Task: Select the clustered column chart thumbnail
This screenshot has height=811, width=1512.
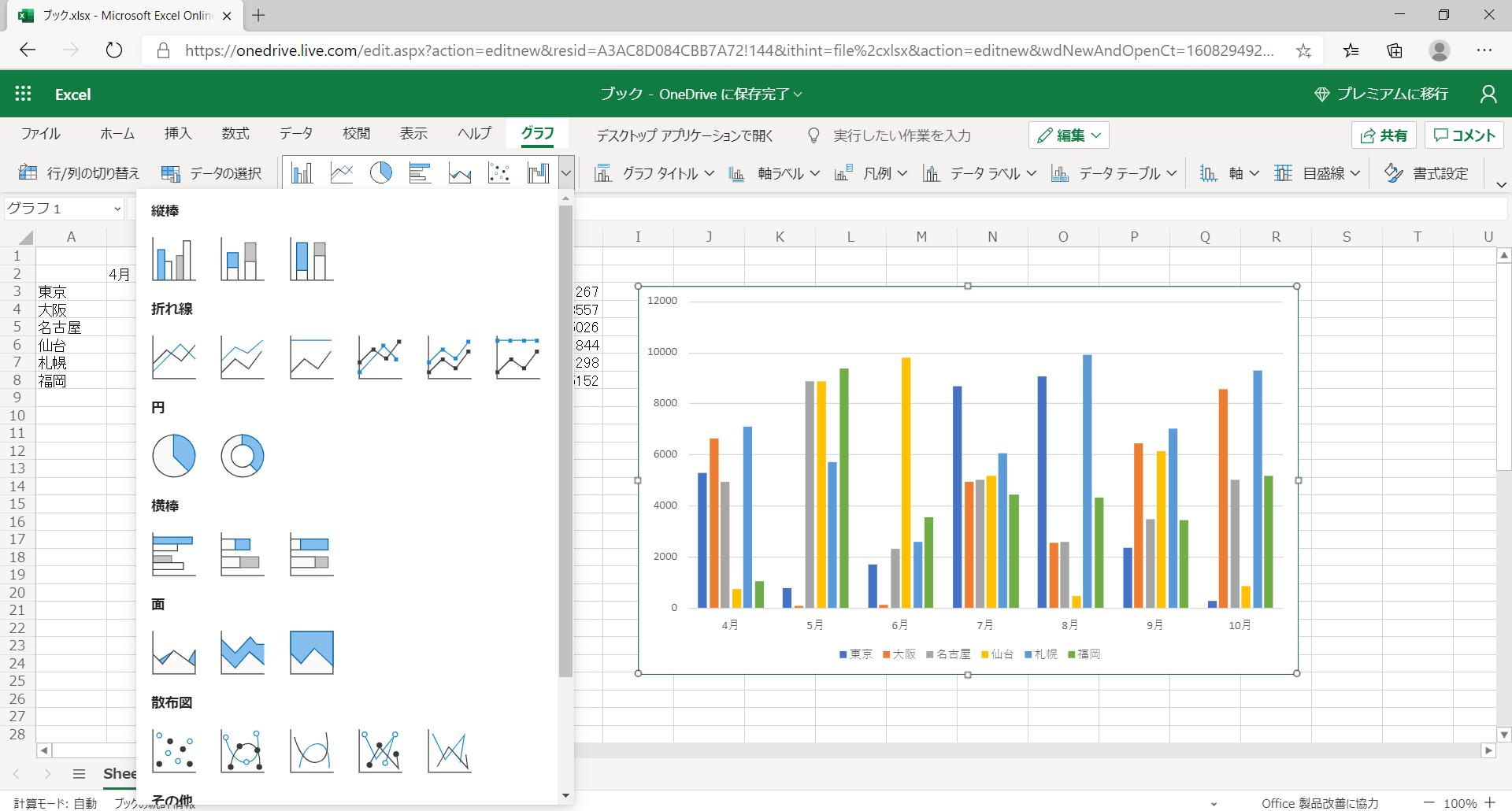Action: tap(173, 259)
